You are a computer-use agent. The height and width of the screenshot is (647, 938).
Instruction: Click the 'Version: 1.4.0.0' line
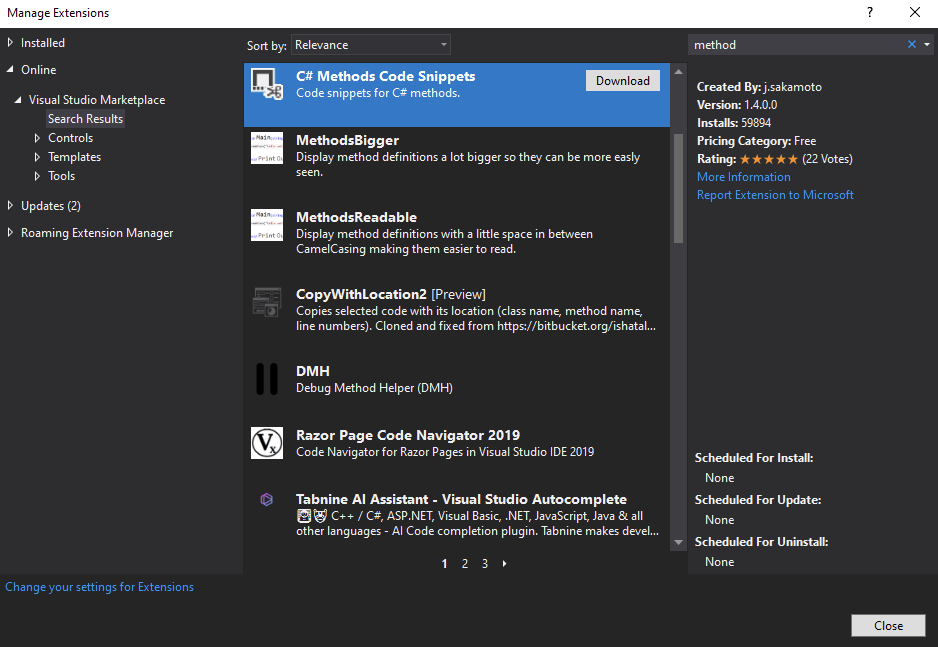click(x=737, y=105)
